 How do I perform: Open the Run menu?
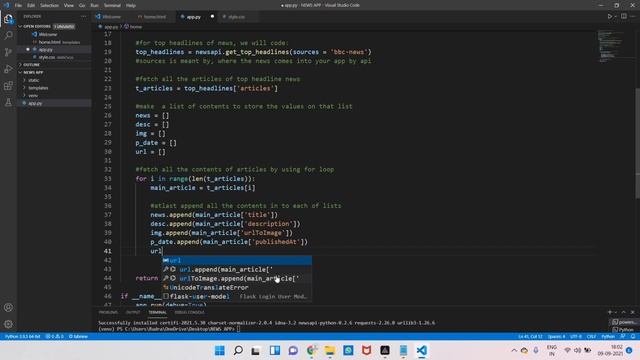coord(94,5)
